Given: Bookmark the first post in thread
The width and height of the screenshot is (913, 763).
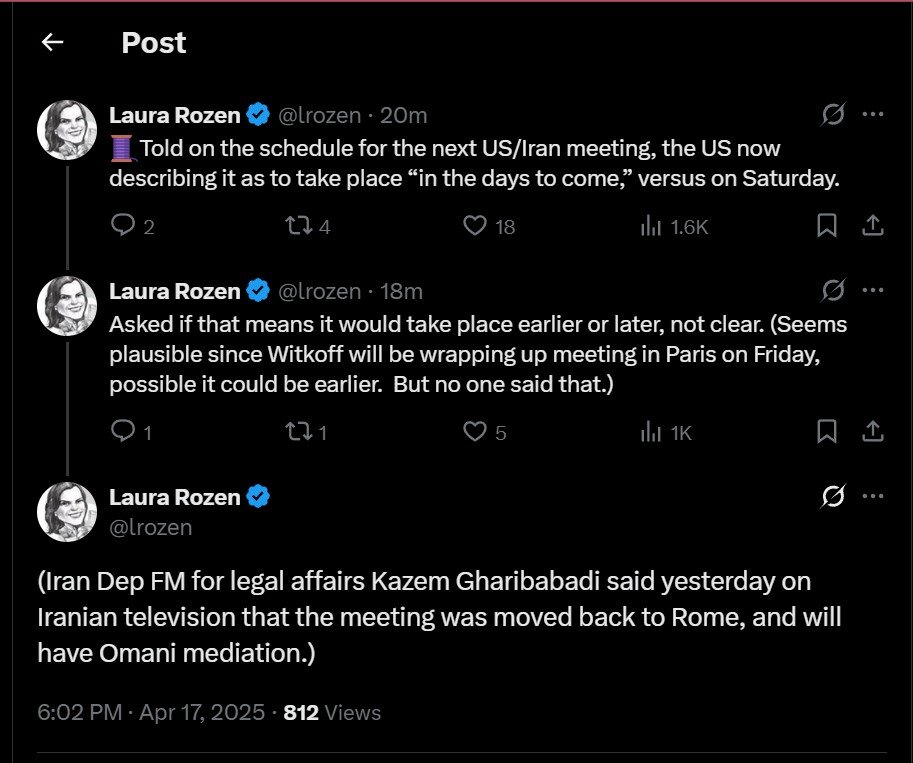Looking at the screenshot, I should (827, 226).
